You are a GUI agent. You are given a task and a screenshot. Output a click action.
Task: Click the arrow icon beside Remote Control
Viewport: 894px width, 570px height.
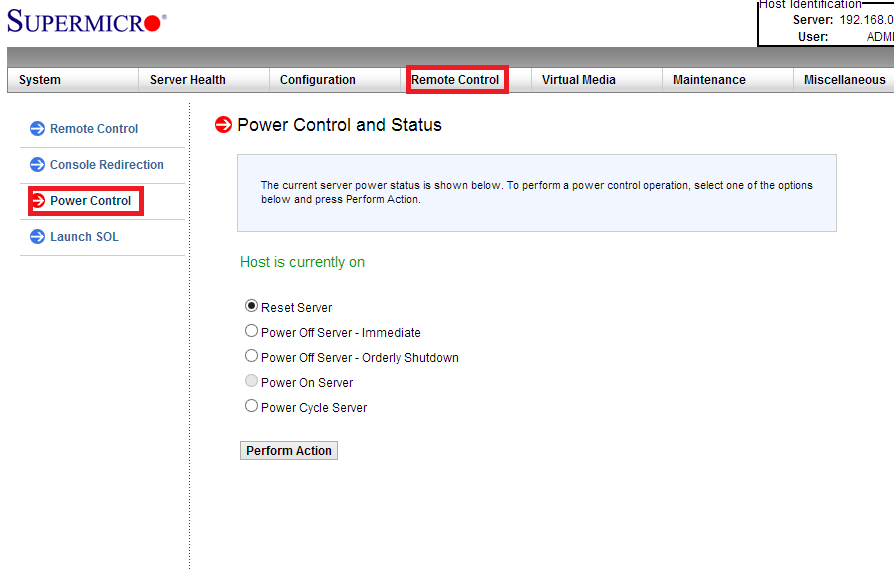37,128
